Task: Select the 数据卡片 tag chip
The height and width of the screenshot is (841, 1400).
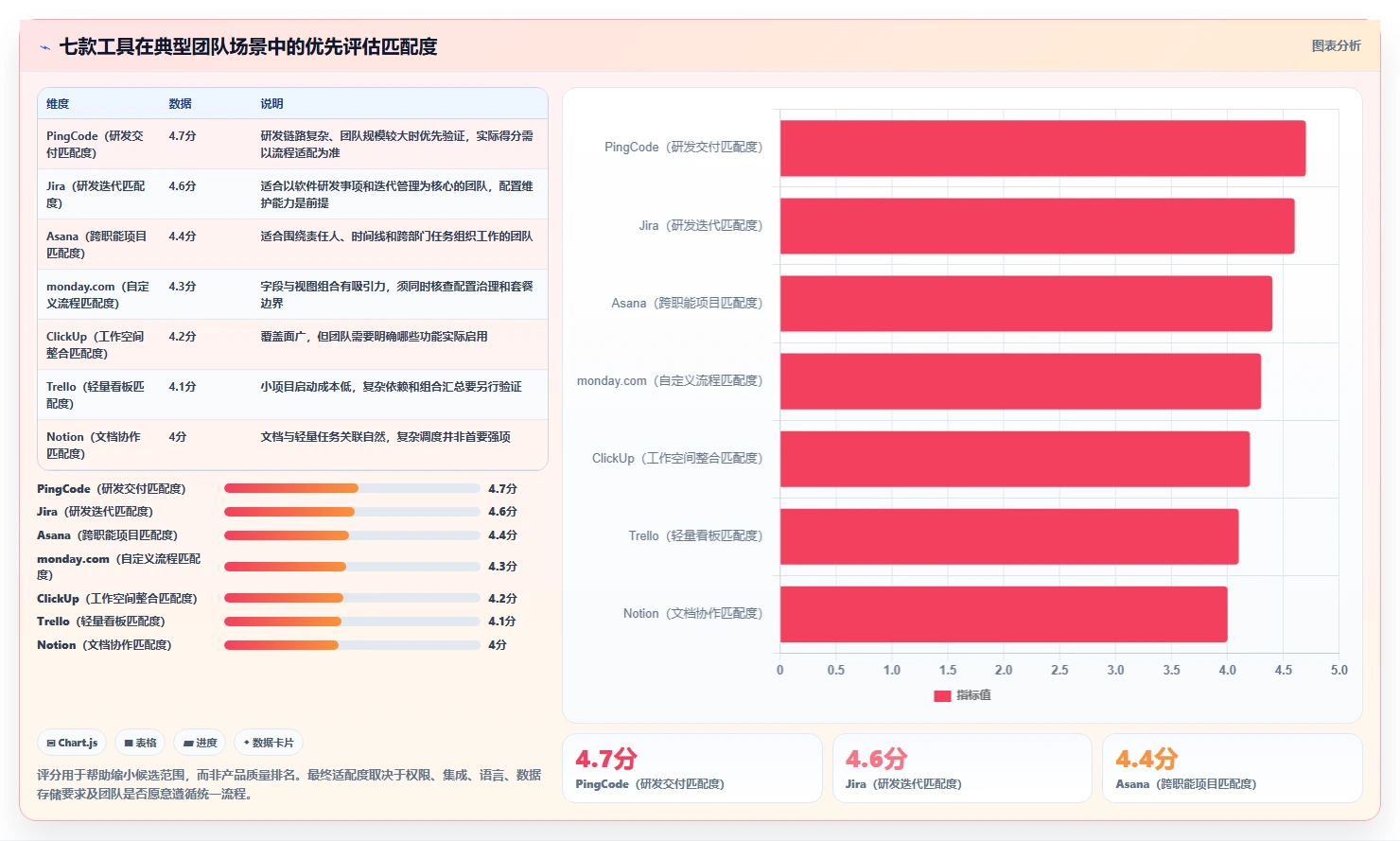Action: pyautogui.click(x=269, y=743)
